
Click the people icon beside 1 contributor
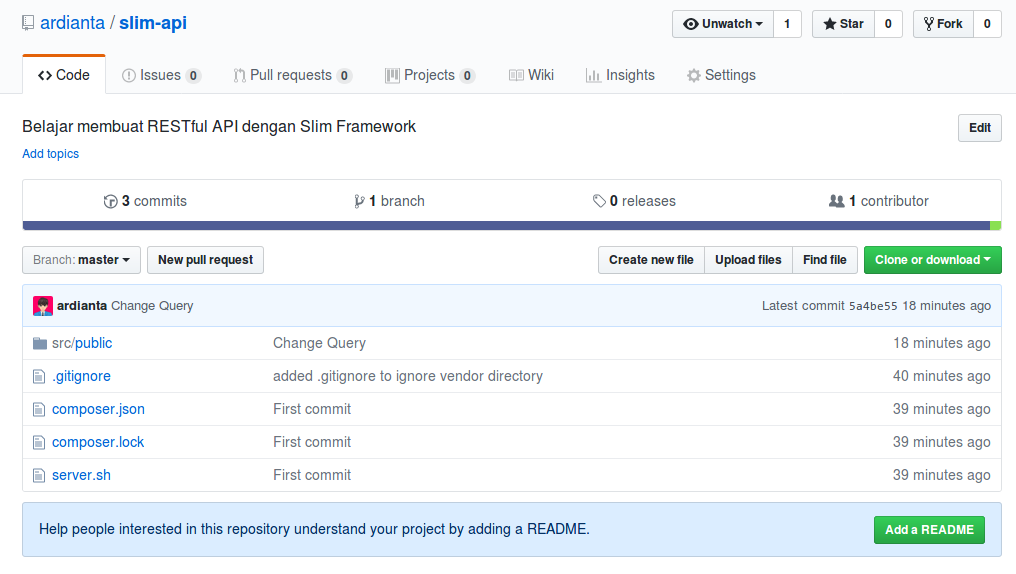coord(837,201)
